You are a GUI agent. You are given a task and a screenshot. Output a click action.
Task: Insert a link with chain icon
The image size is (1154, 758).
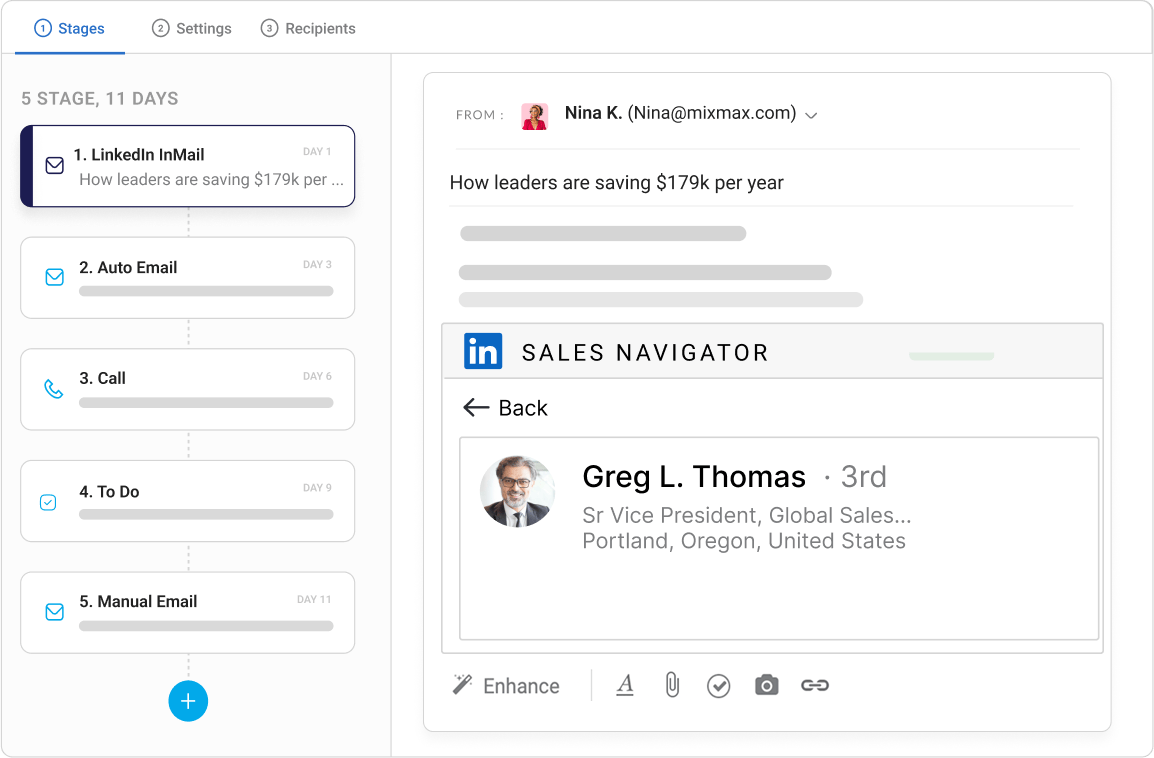tap(815, 685)
